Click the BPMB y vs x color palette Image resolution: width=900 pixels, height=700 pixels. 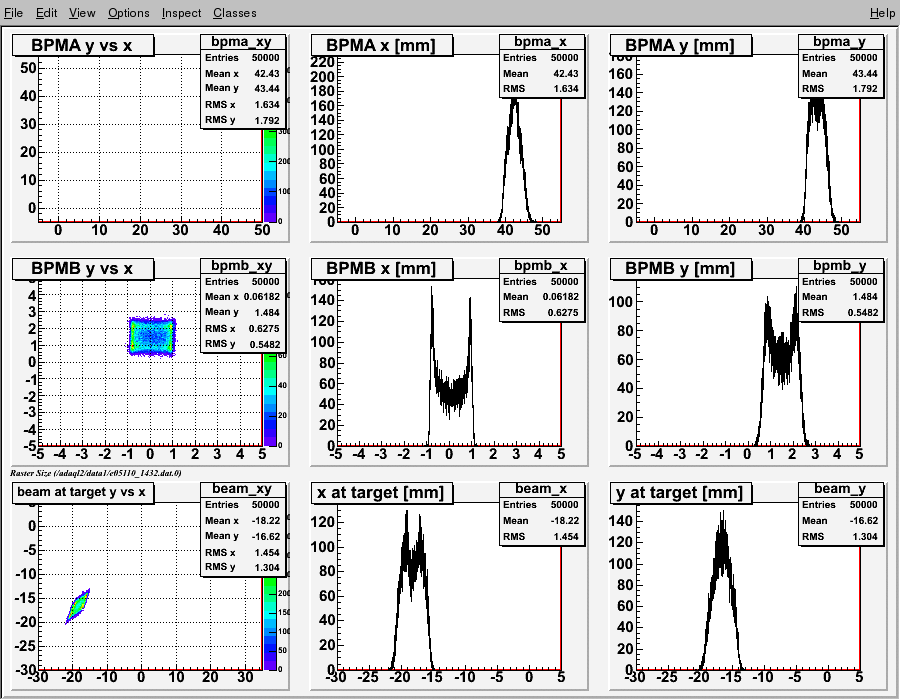pyautogui.click(x=270, y=399)
